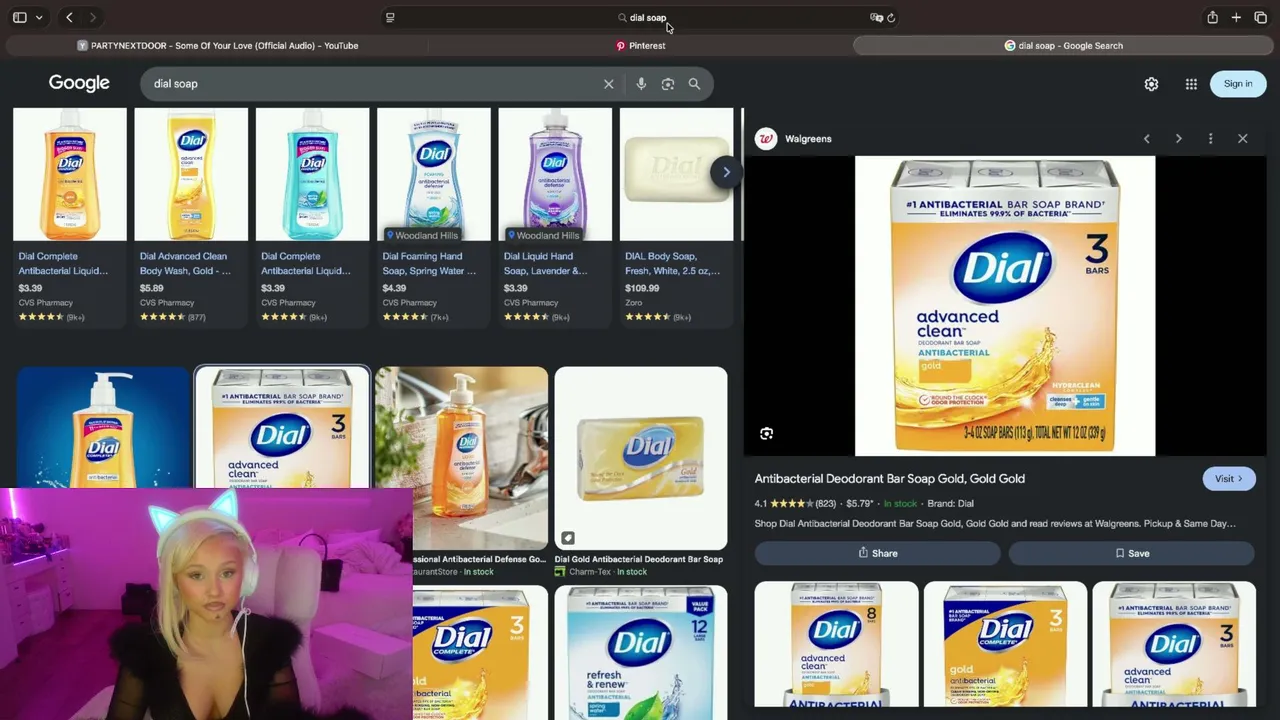Open the Walgreens source in the preview panel
This screenshot has height=720, width=1280.
point(808,139)
